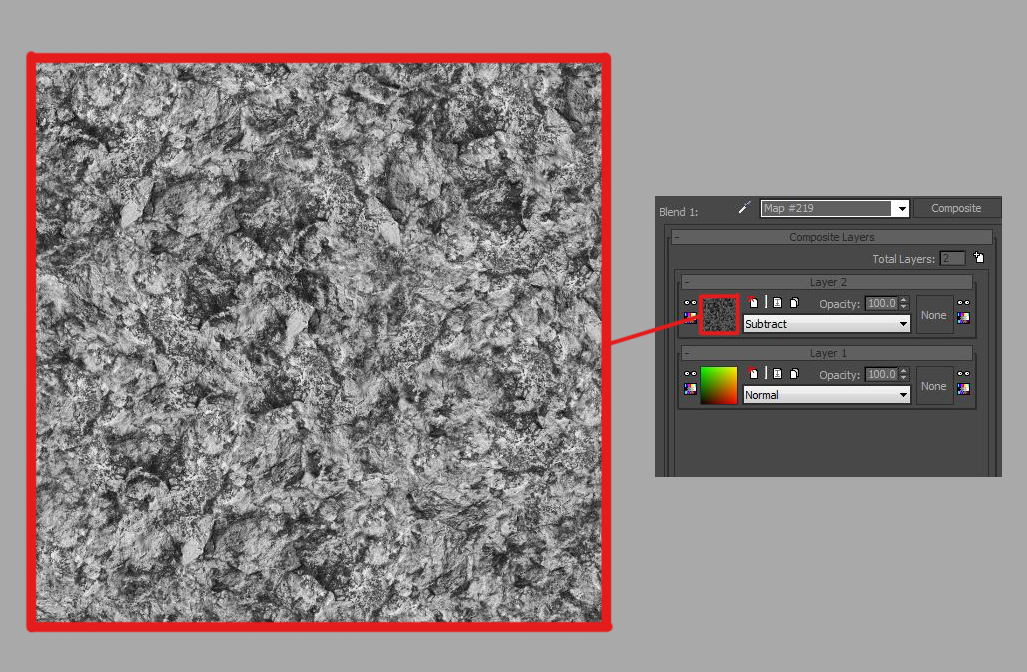Collapse the Layer 2 rollout header
The image size is (1027, 672).
(827, 282)
